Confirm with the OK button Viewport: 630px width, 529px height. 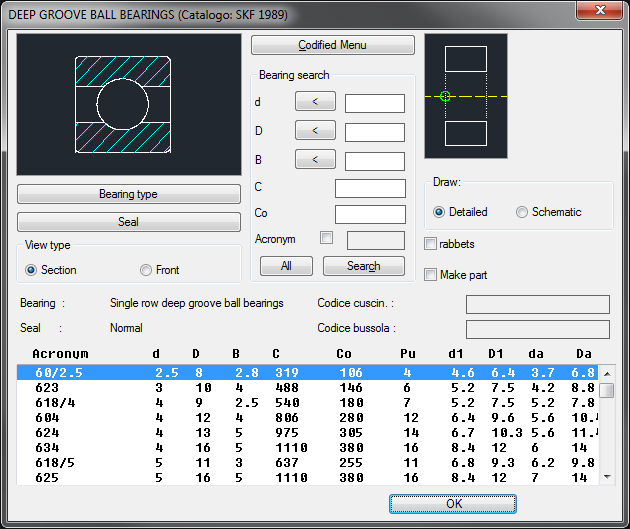[x=453, y=504]
